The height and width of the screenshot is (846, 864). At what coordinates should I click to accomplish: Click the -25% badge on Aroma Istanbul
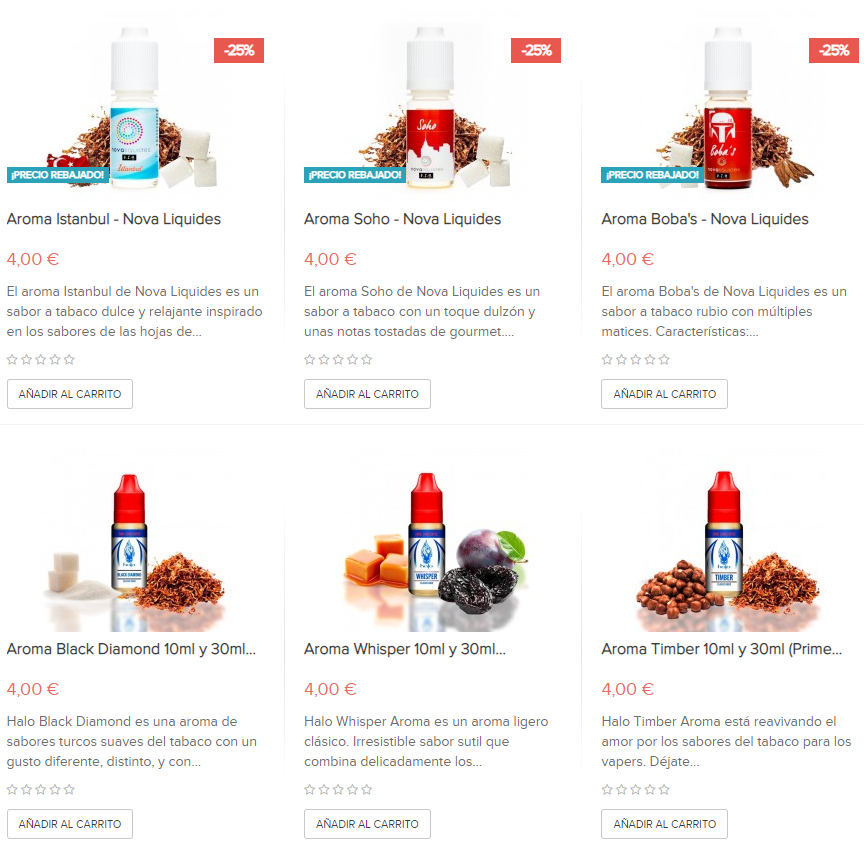point(239,51)
